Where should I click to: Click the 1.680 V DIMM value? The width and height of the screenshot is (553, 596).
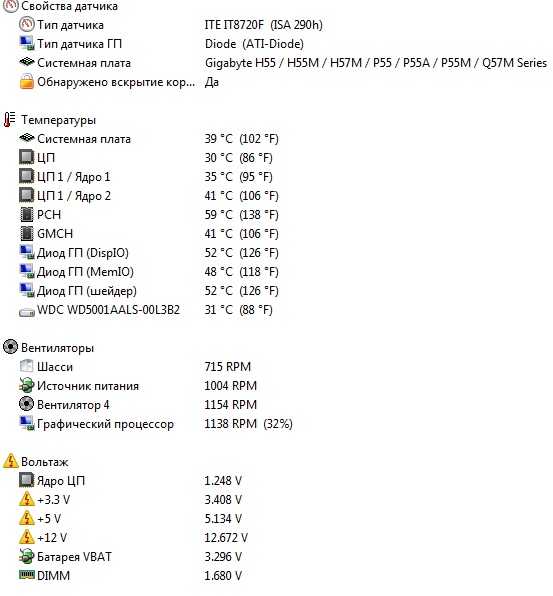tap(223, 576)
